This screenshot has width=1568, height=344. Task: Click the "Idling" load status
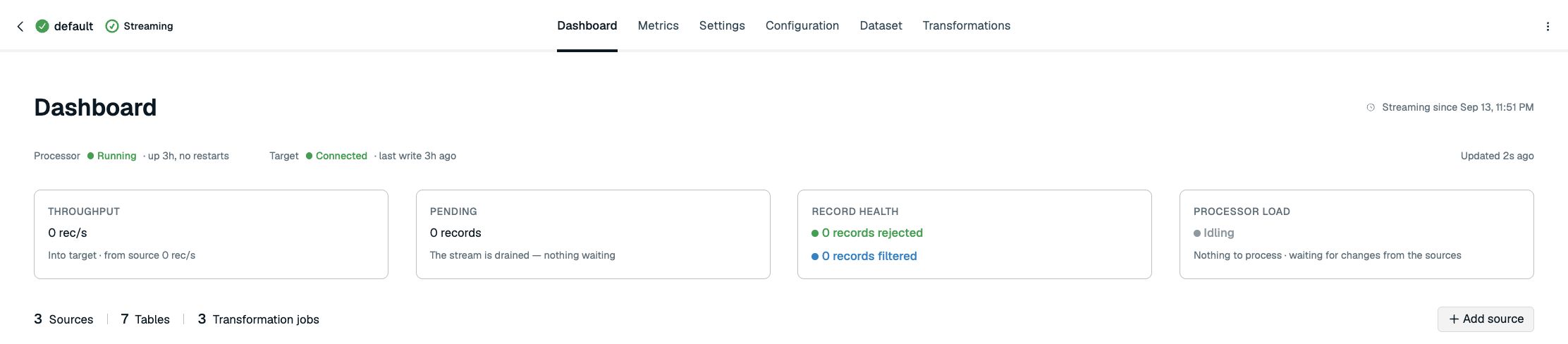(1219, 233)
